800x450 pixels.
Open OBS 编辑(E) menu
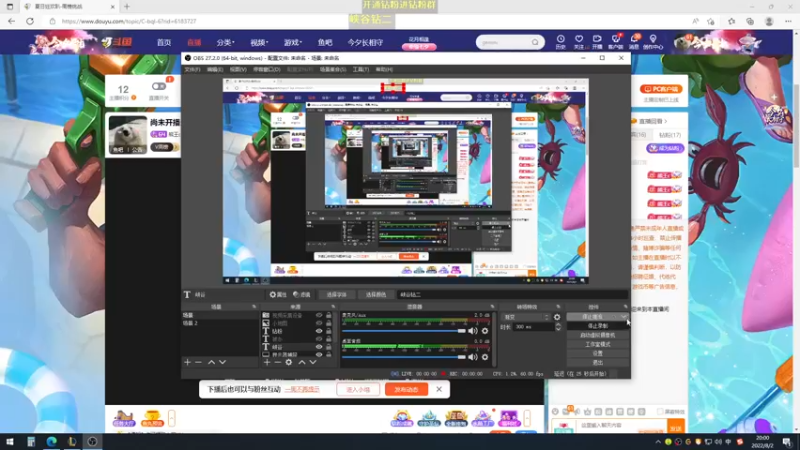(x=215, y=69)
